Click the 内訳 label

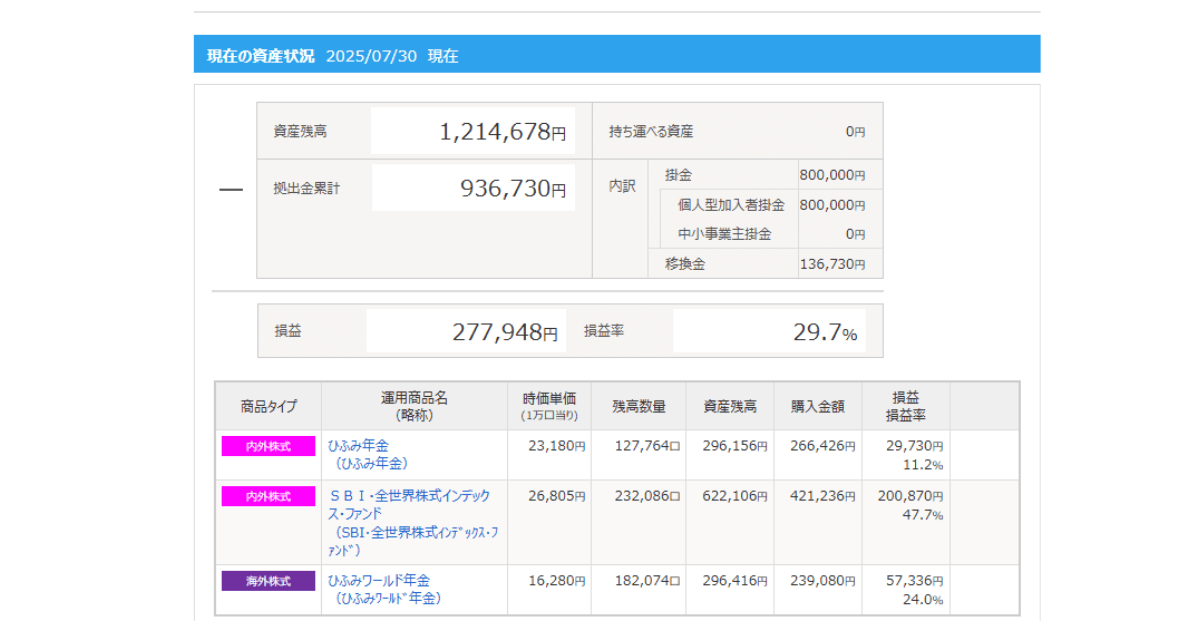click(622, 186)
